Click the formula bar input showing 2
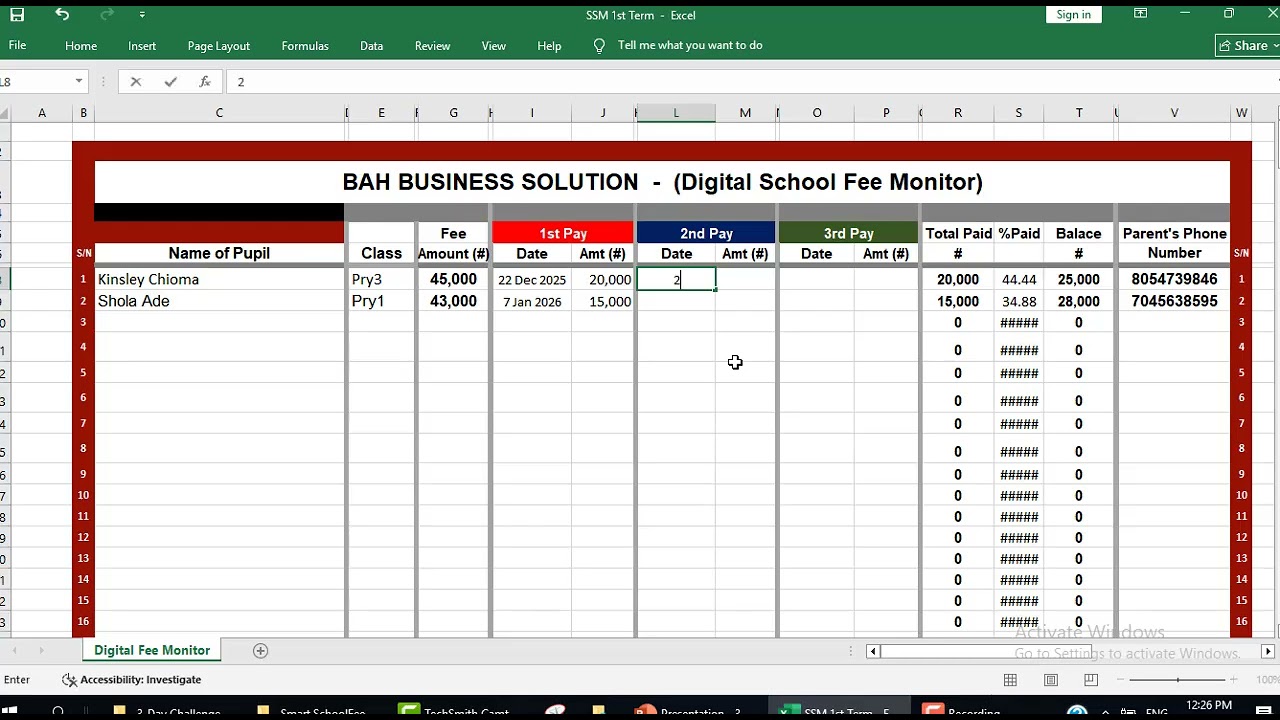Screen dimensions: 1280x720 (750, 82)
